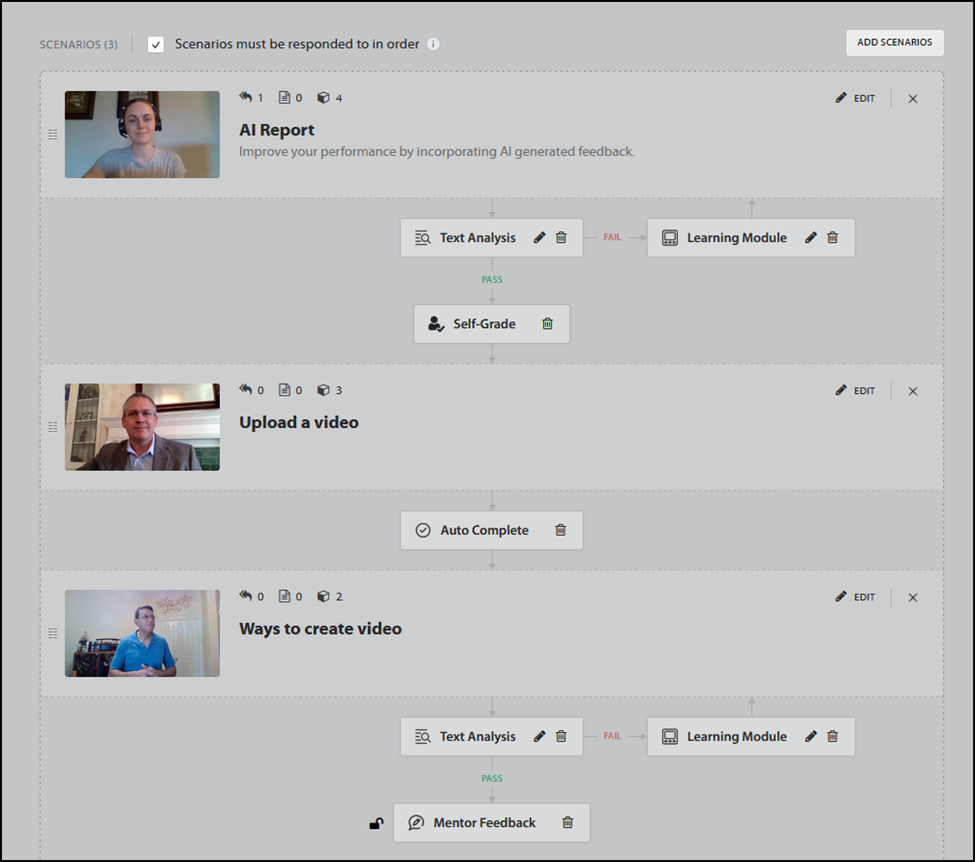The height and width of the screenshot is (862, 975).
Task: Uncheck Scenarios must be responded to in order
Action: 156,44
